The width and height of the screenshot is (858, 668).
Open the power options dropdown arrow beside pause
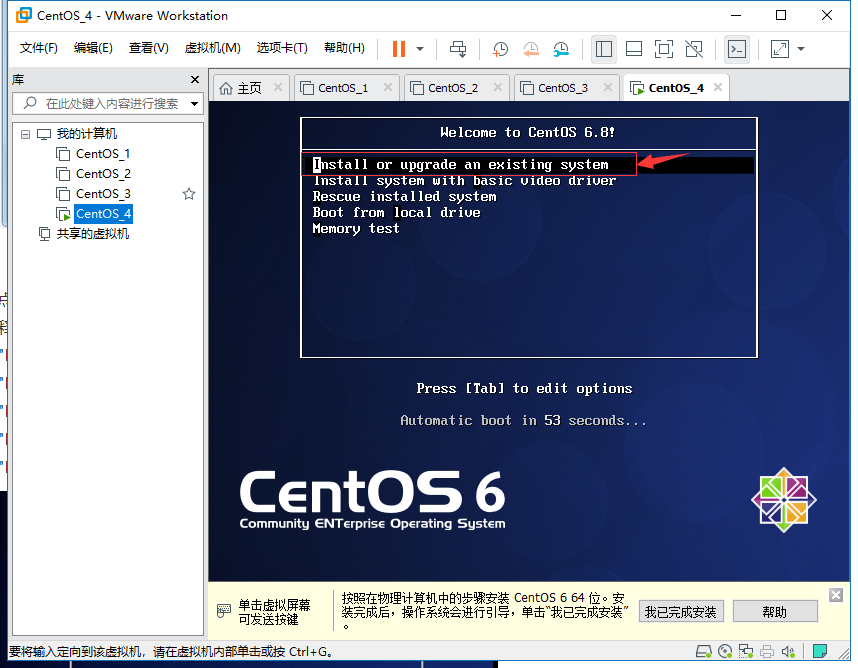(420, 49)
